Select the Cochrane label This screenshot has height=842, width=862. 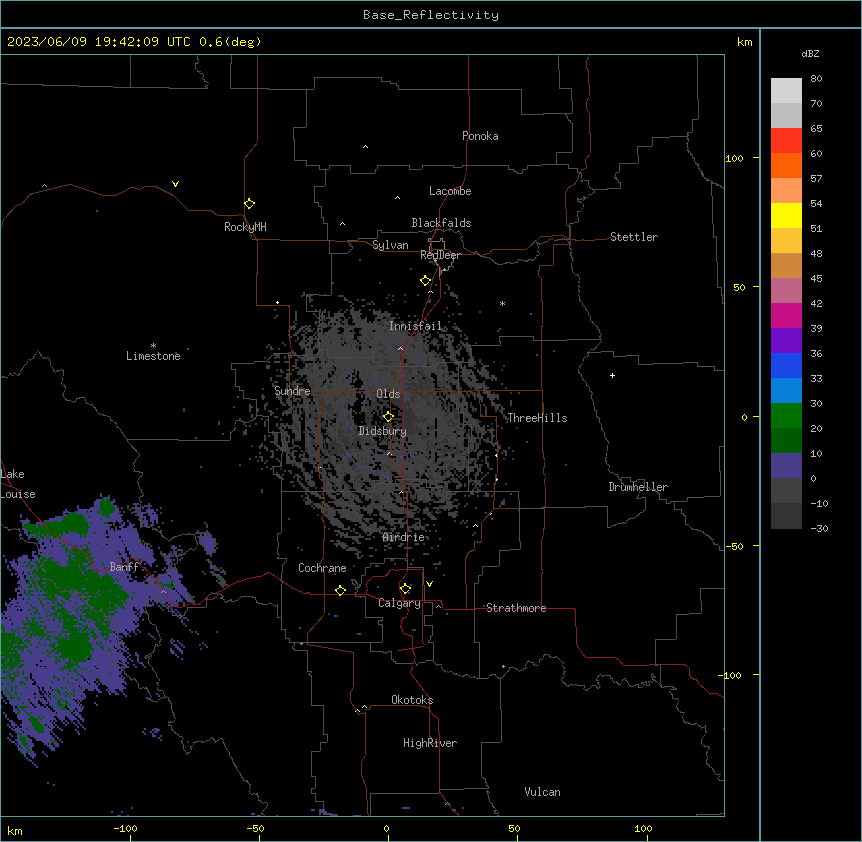point(322,568)
